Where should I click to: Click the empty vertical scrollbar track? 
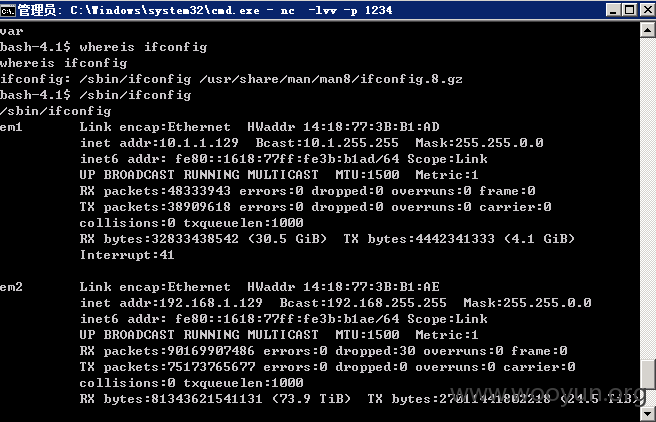pyautogui.click(x=647, y=197)
